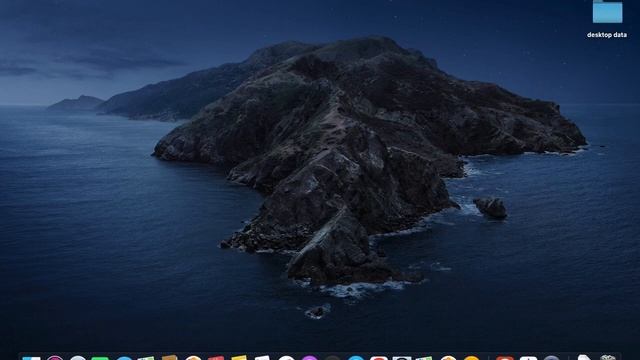Click the "desktop data" folder name label
The width and height of the screenshot is (640, 360).
pyautogui.click(x=607, y=35)
